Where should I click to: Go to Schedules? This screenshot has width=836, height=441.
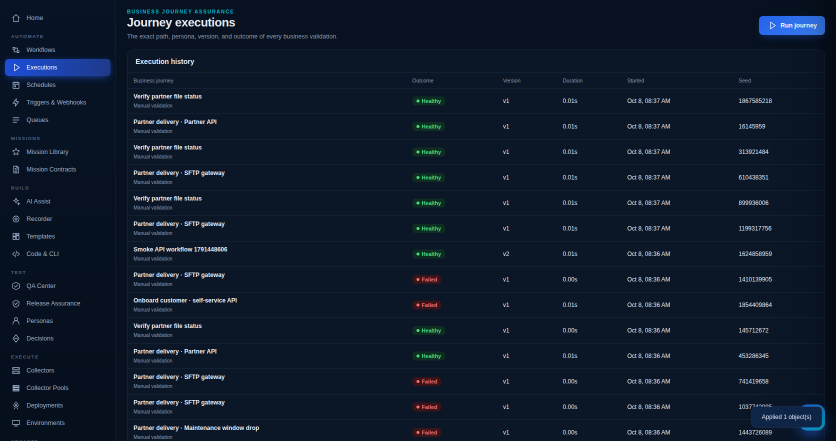pos(58,85)
